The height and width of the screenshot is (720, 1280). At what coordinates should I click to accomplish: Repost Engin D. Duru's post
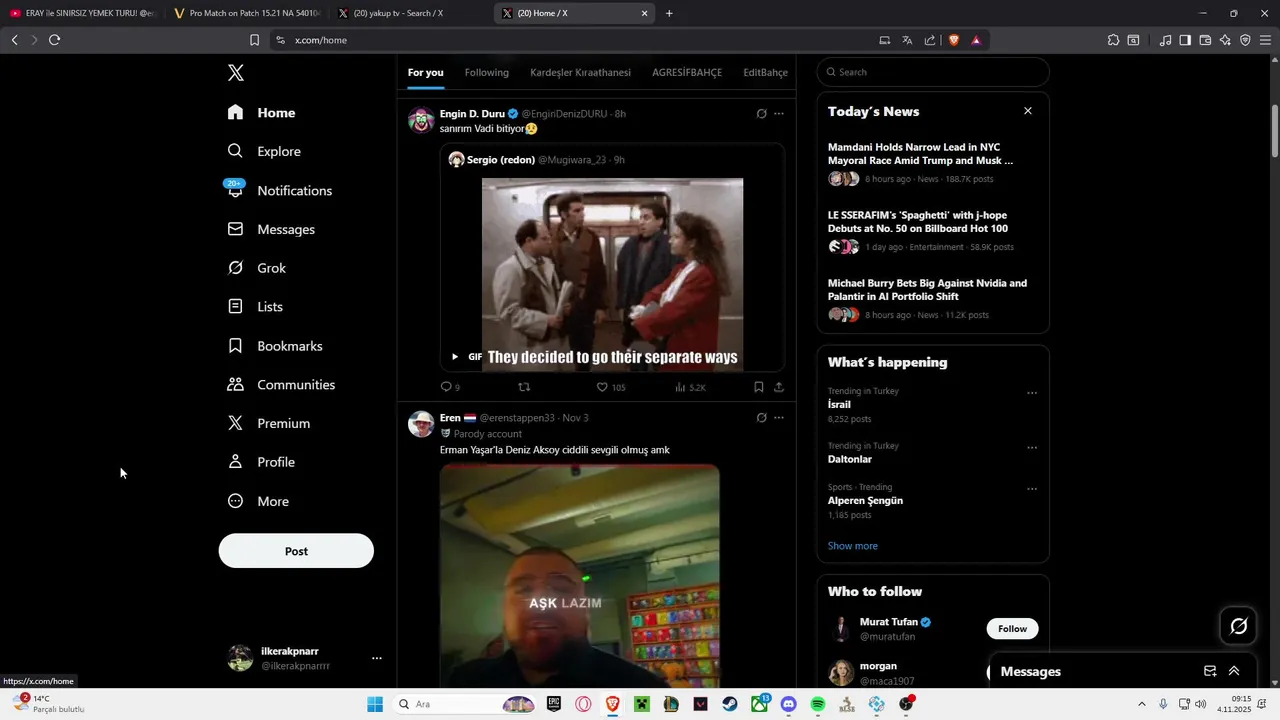click(524, 387)
